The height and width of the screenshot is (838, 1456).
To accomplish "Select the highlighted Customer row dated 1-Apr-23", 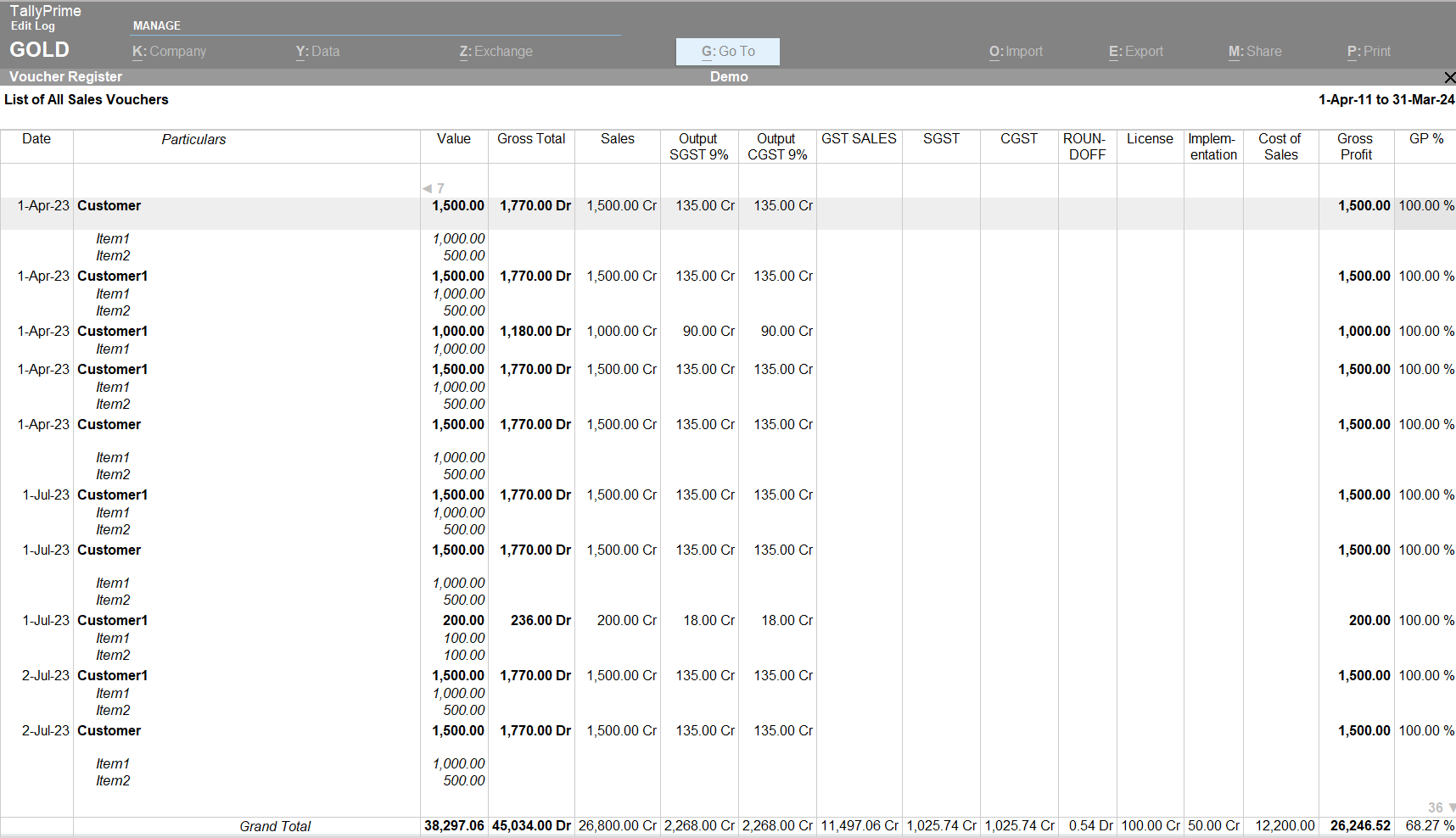I will coord(109,205).
